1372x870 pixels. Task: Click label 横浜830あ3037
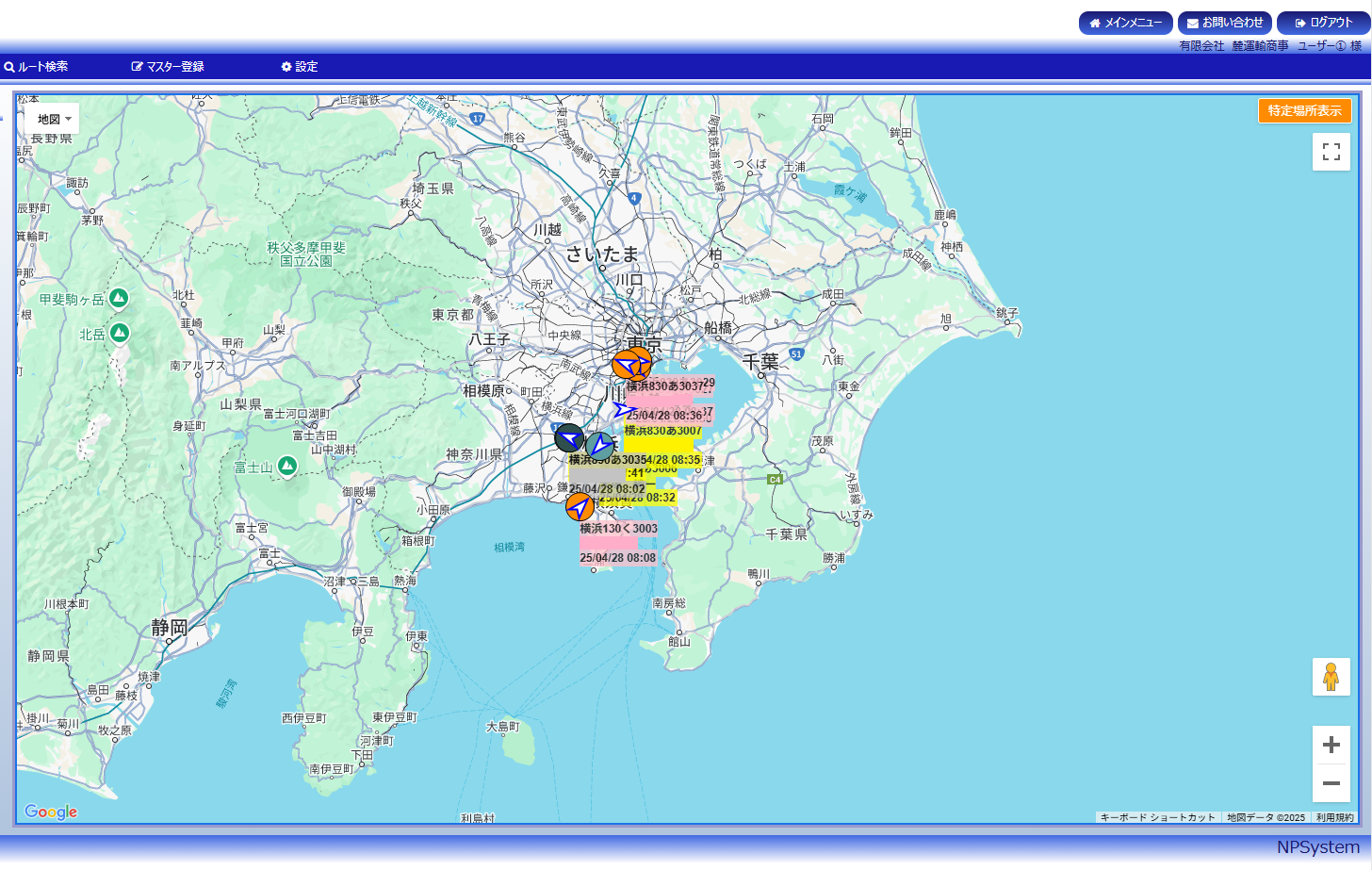[x=665, y=386]
